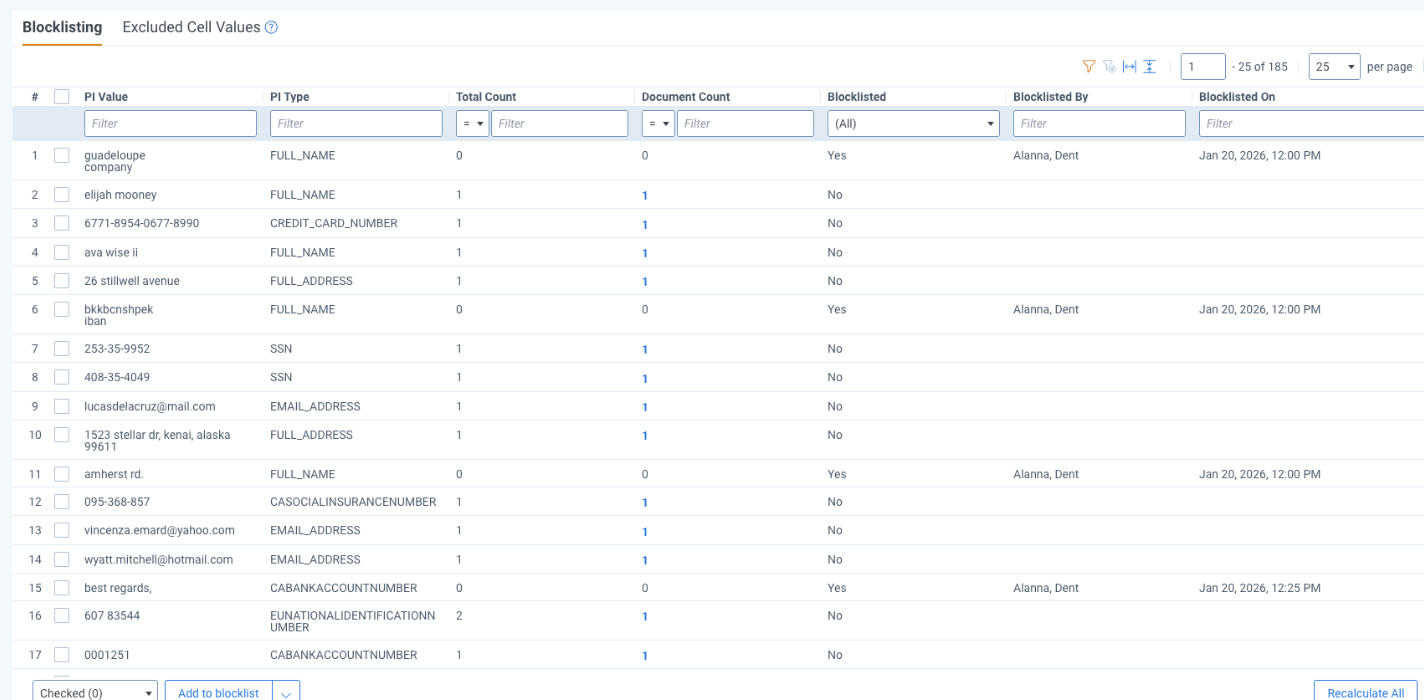The image size is (1424, 700).
Task: Sort by the Total Count column header
Action: pos(486,97)
